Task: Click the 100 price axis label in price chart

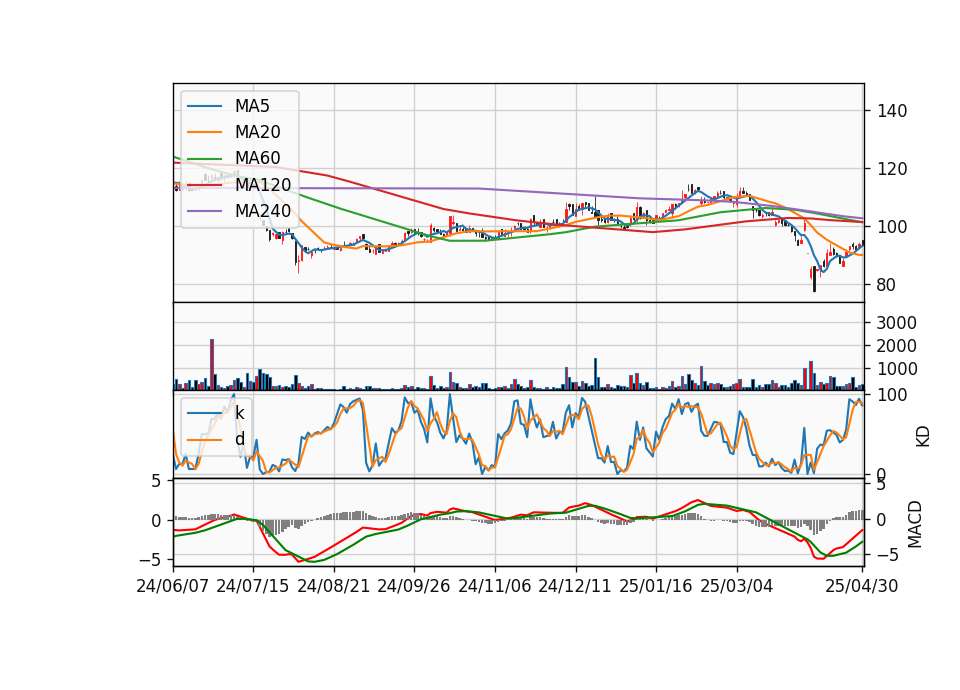Action: [892, 227]
